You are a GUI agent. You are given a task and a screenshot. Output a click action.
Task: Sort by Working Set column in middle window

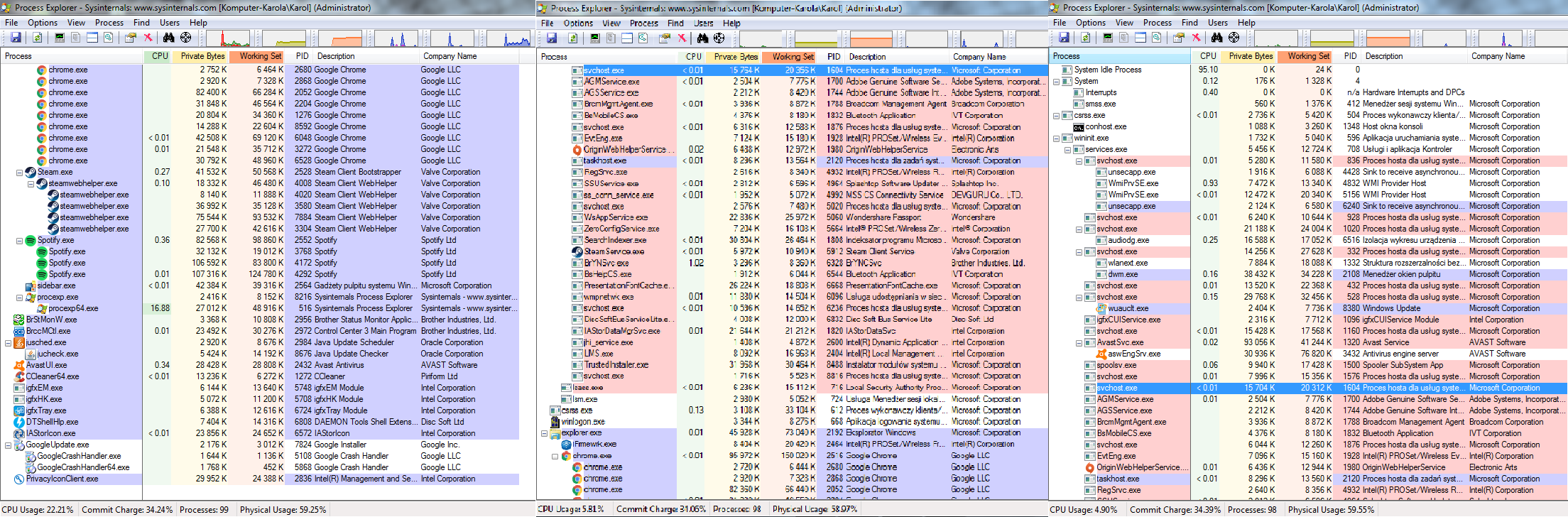pos(789,57)
